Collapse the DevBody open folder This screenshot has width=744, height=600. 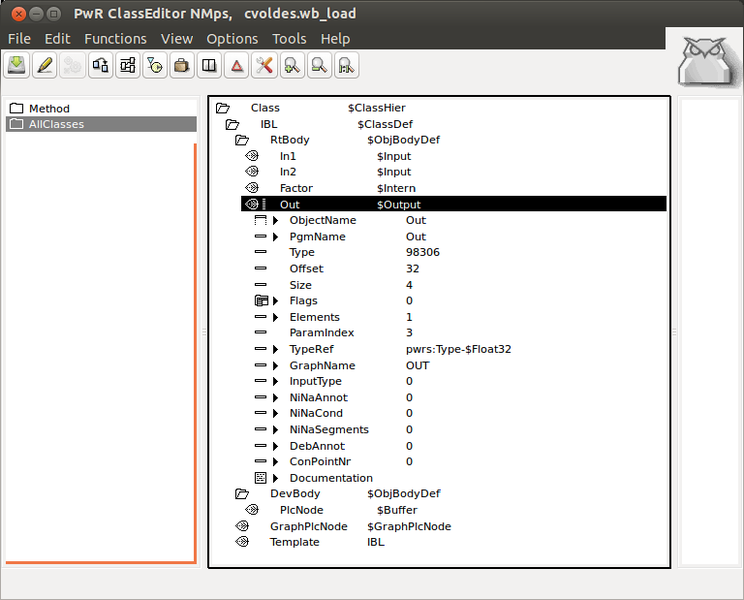242,494
